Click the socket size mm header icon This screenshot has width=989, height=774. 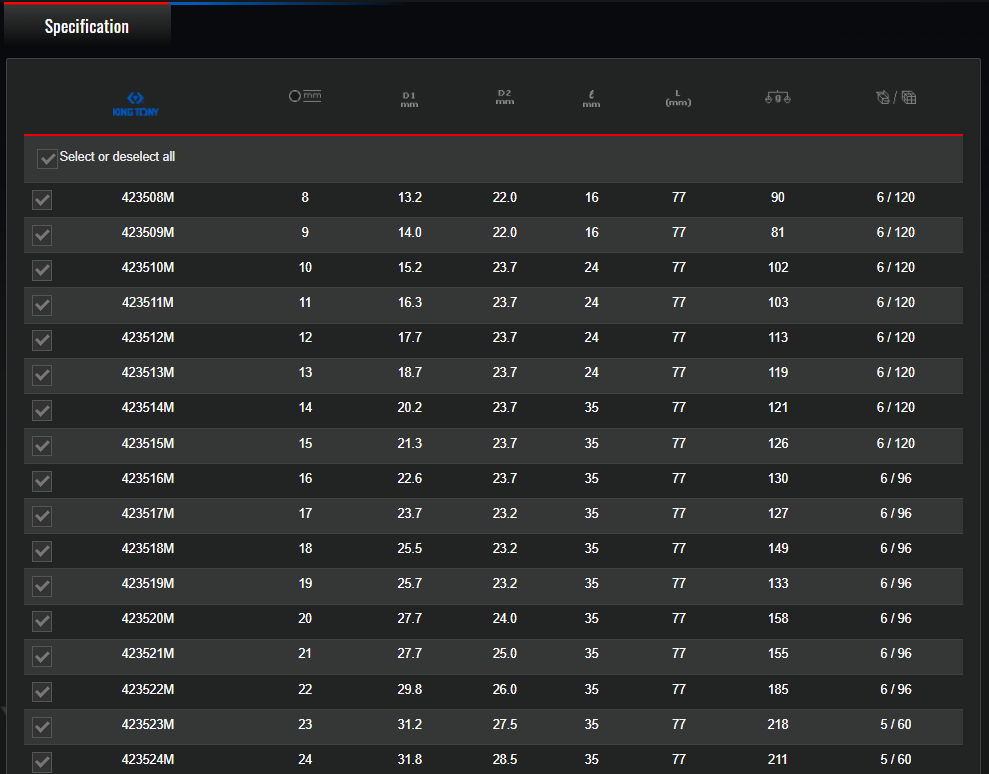click(305, 96)
